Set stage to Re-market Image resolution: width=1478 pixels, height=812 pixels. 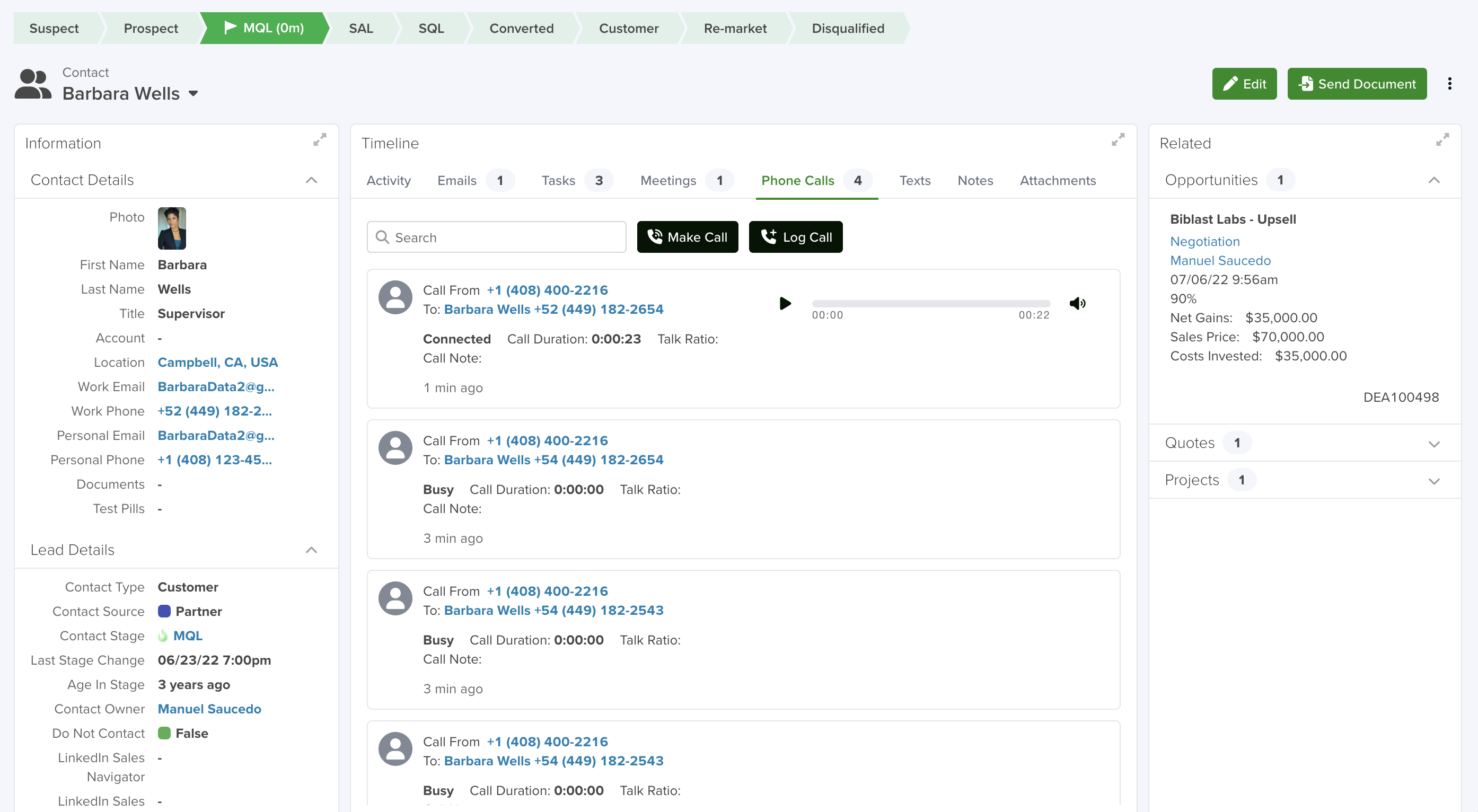tap(735, 28)
